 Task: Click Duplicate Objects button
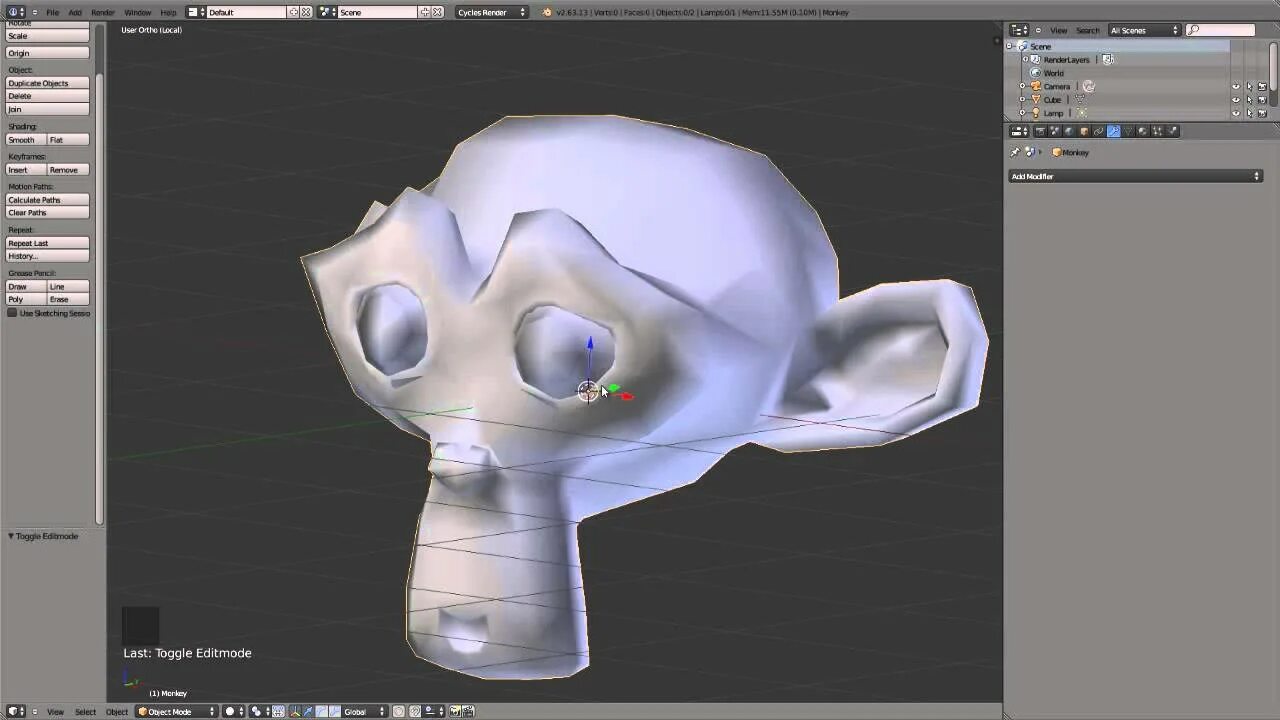click(x=48, y=83)
